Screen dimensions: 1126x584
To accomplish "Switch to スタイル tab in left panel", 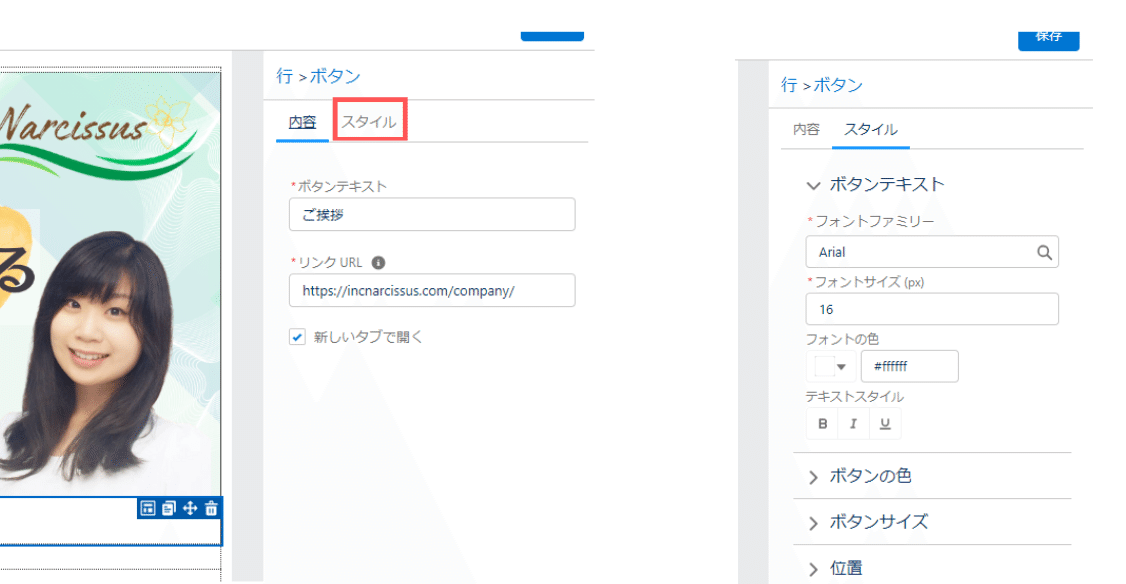I will click(369, 121).
